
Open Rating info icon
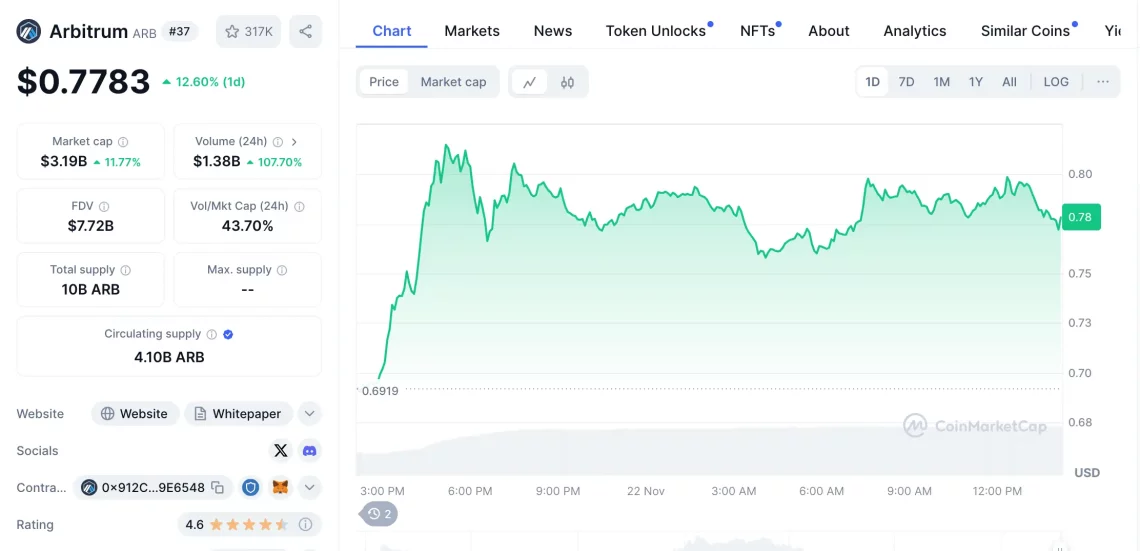point(306,524)
